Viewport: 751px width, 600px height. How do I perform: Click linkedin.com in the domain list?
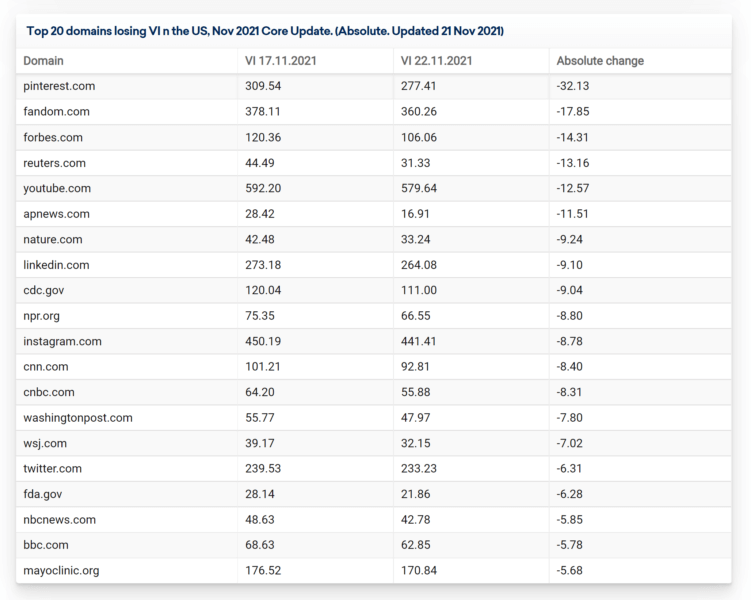tap(57, 265)
